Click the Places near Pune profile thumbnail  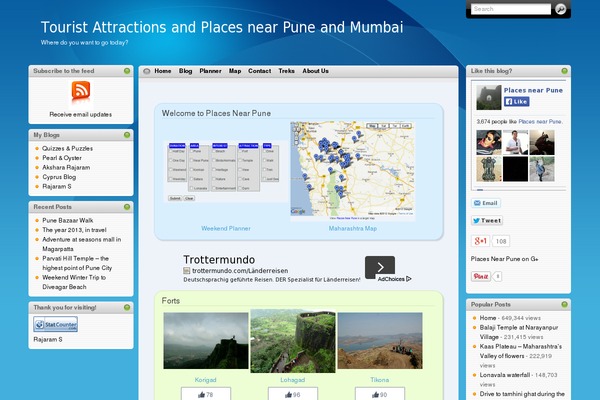(489, 98)
